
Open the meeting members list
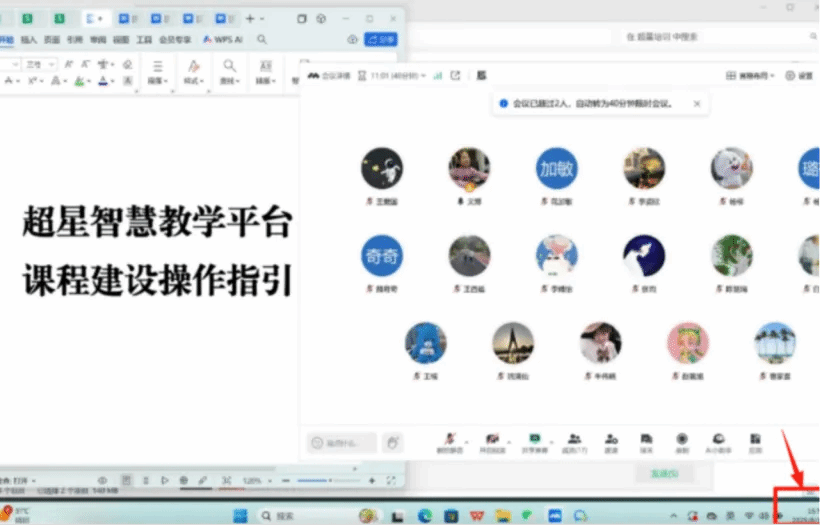[574, 441]
